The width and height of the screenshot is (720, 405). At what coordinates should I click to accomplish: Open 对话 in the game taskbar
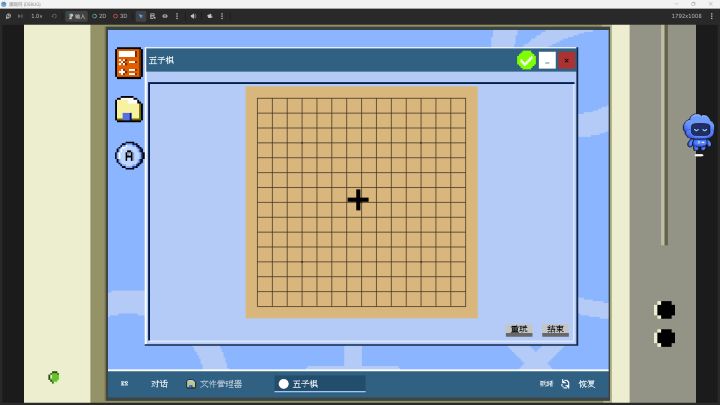(159, 383)
